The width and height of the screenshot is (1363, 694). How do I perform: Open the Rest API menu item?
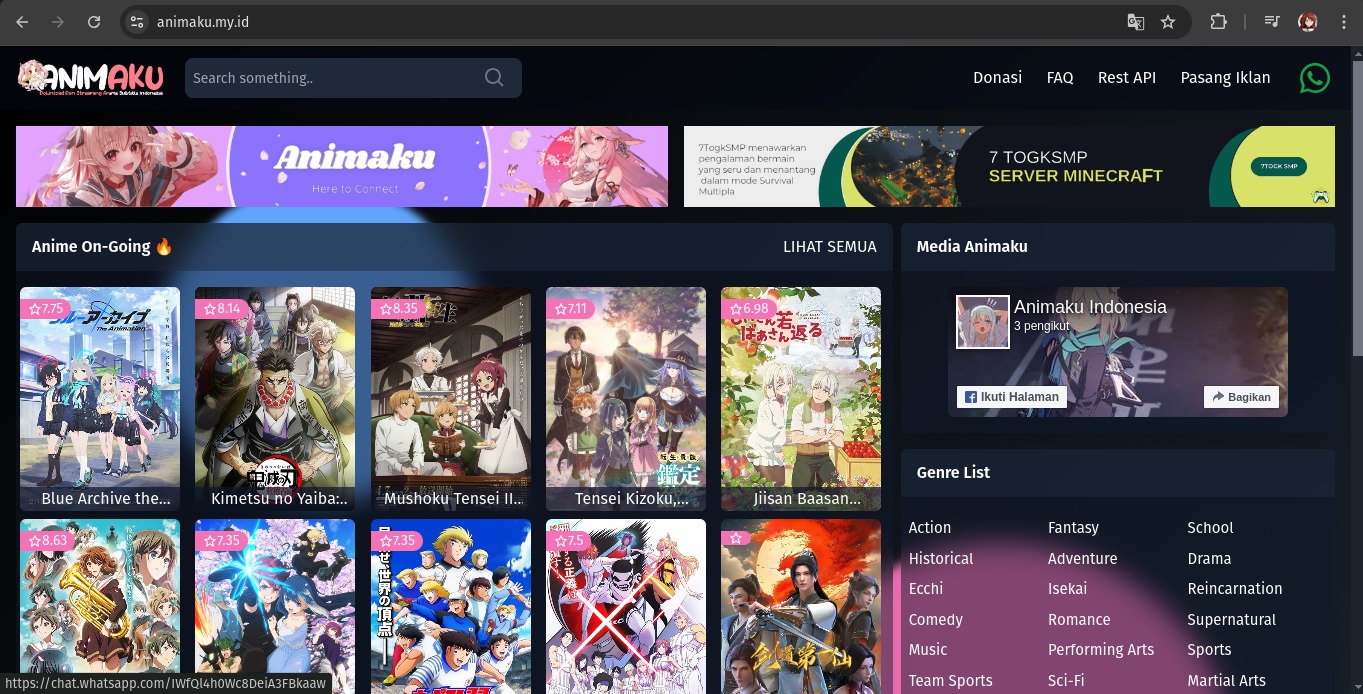point(1127,78)
